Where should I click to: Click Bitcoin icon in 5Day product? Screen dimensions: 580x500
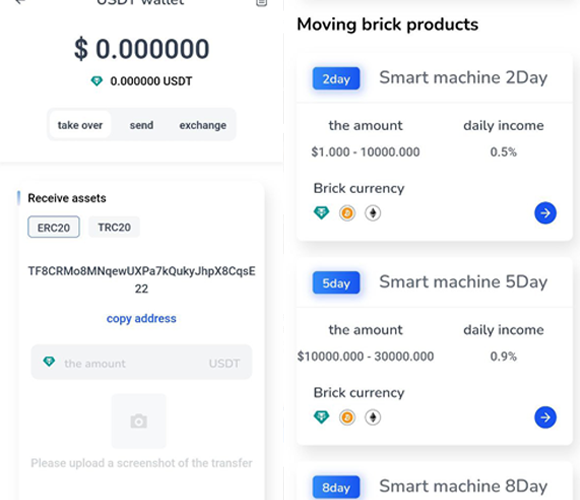pos(347,418)
